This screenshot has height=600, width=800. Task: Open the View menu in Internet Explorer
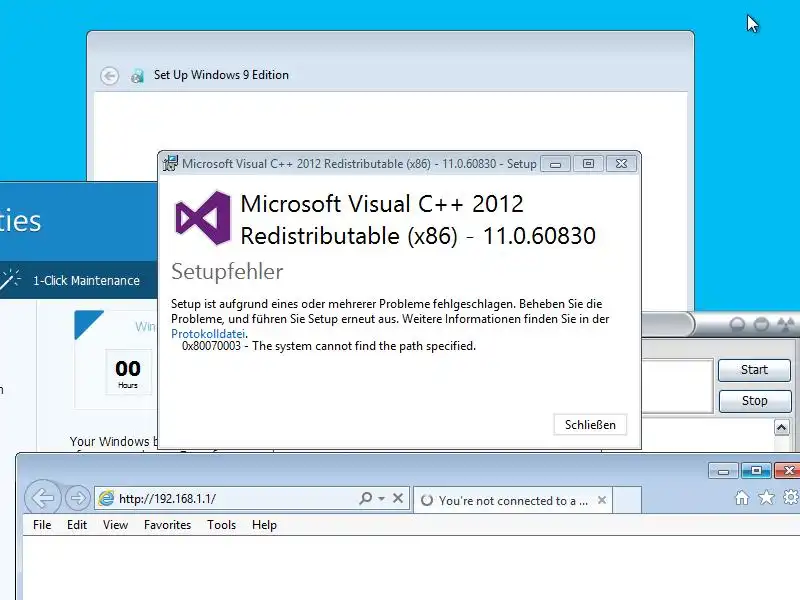pos(115,525)
